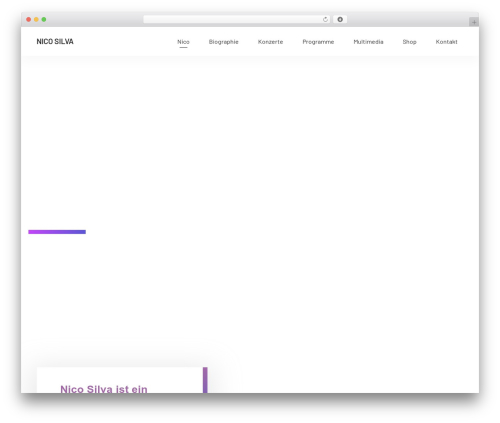Image resolution: width=500 pixels, height=423 pixels.
Task: Visit the Shop page
Action: (x=410, y=42)
